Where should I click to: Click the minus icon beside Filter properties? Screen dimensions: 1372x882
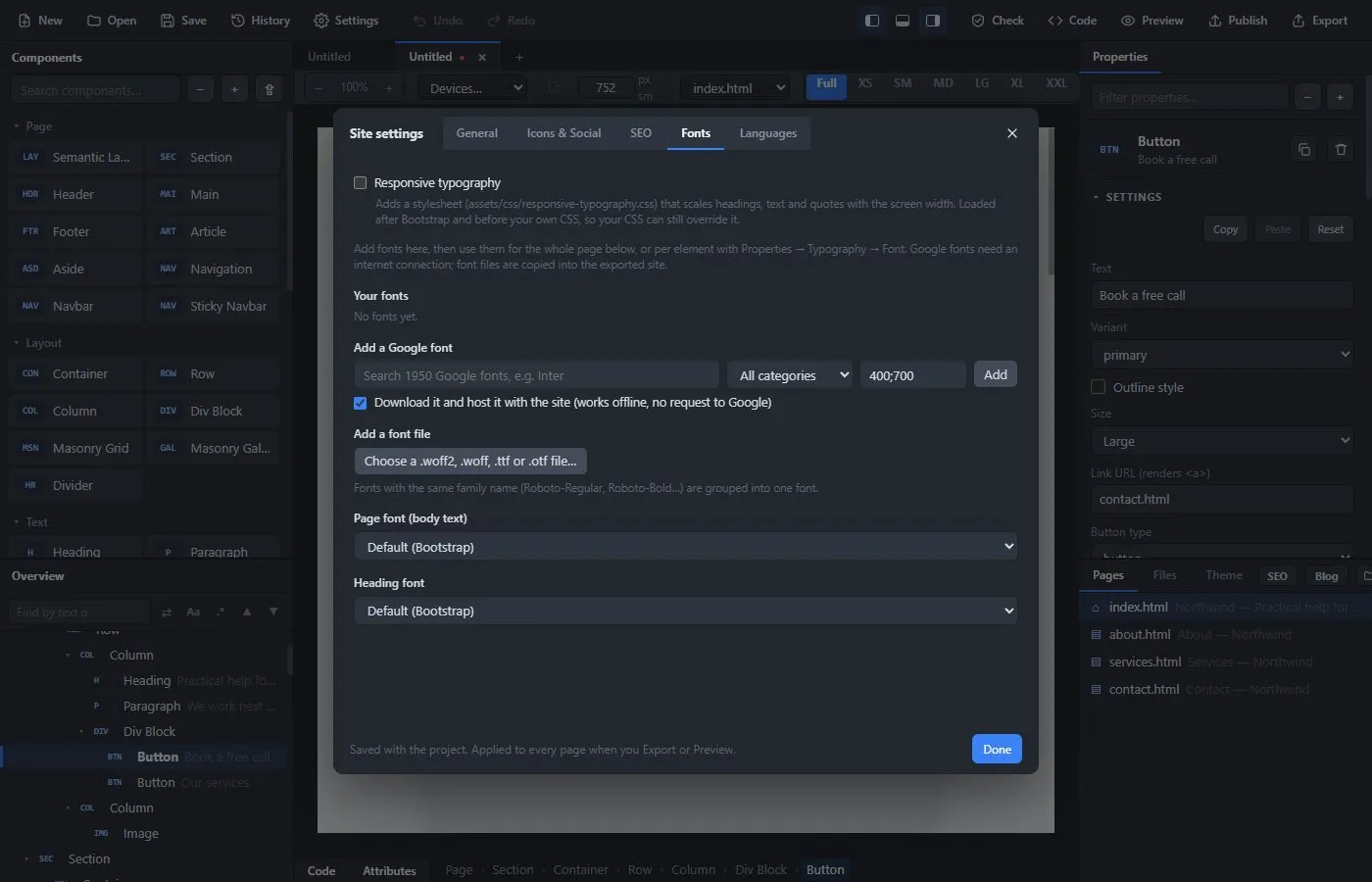pos(1307,97)
